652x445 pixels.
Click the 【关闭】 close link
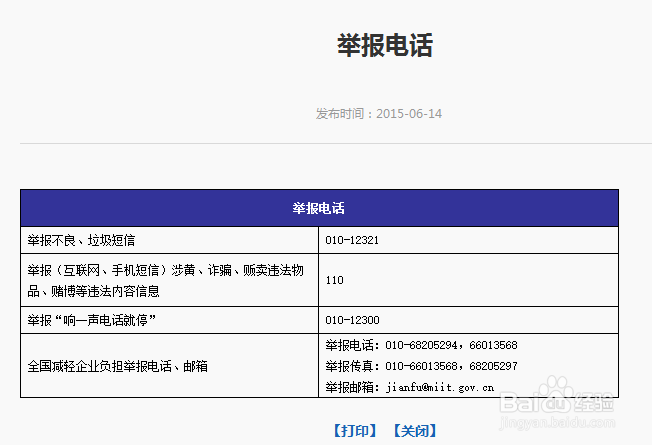(x=415, y=431)
